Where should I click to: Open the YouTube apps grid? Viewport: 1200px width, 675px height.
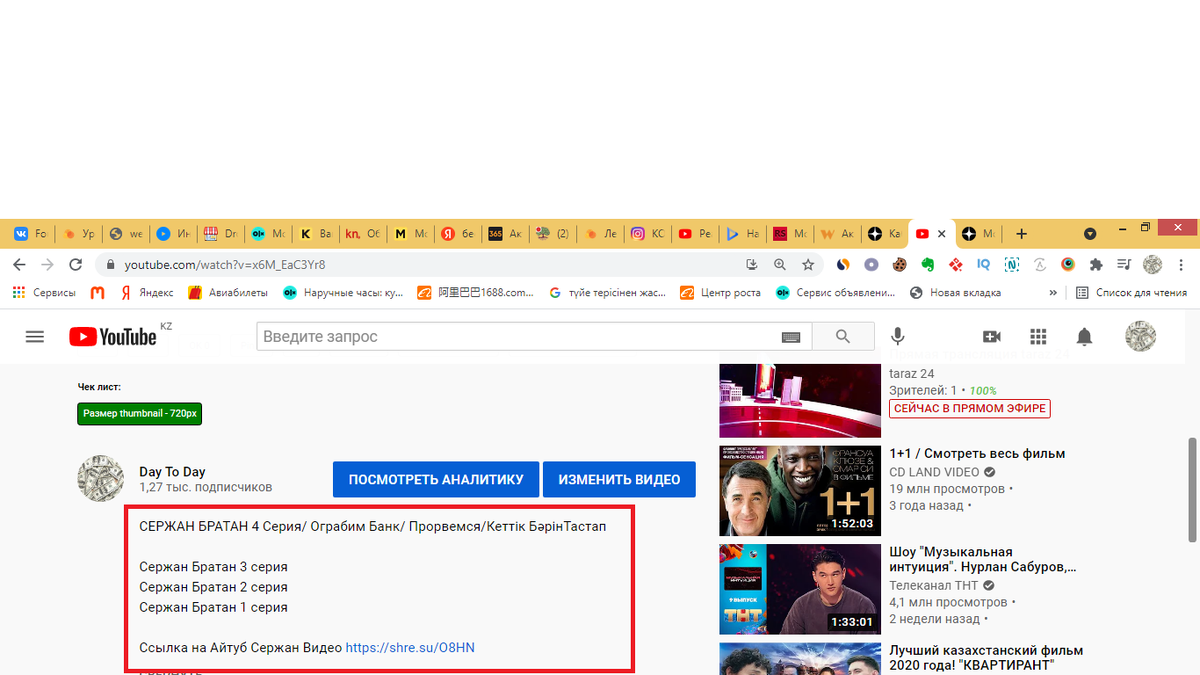pos(1038,337)
